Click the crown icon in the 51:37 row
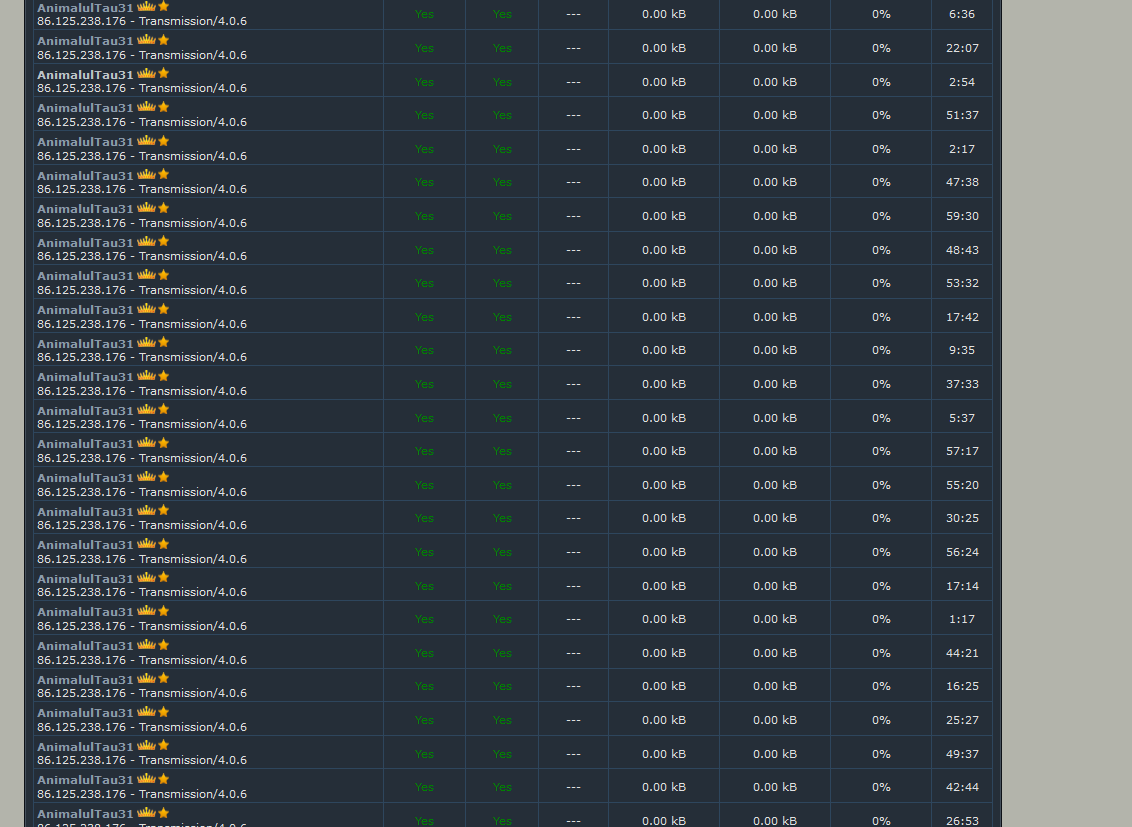 pyautogui.click(x=146, y=107)
